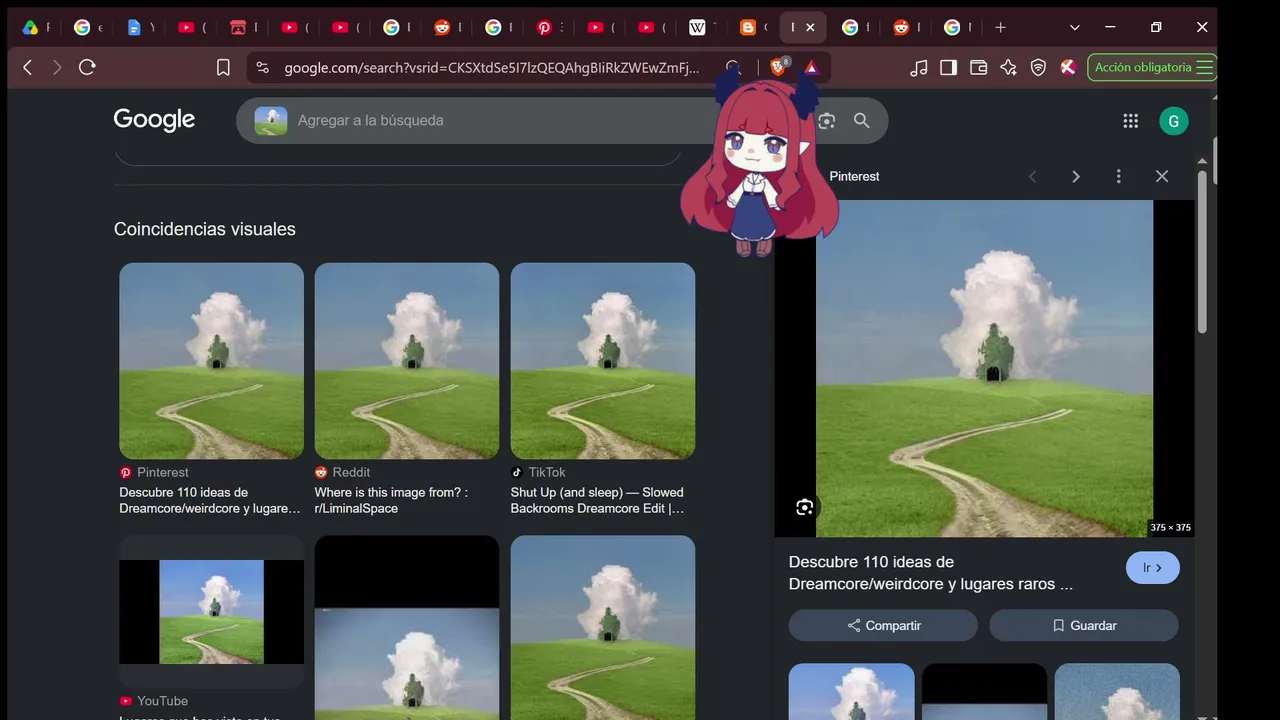Viewport: 1280px width, 720px height.
Task: Open the Brave Shields lion icon
Action: coord(778,67)
